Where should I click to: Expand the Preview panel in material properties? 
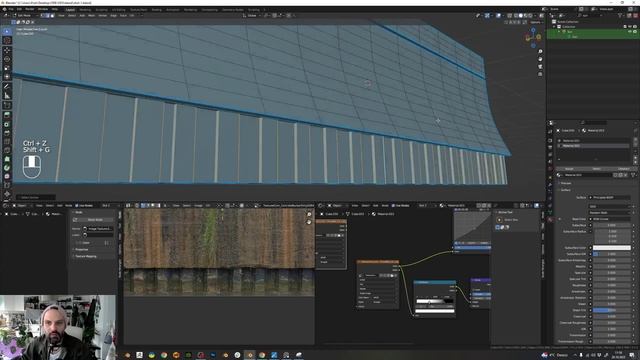click(x=566, y=183)
